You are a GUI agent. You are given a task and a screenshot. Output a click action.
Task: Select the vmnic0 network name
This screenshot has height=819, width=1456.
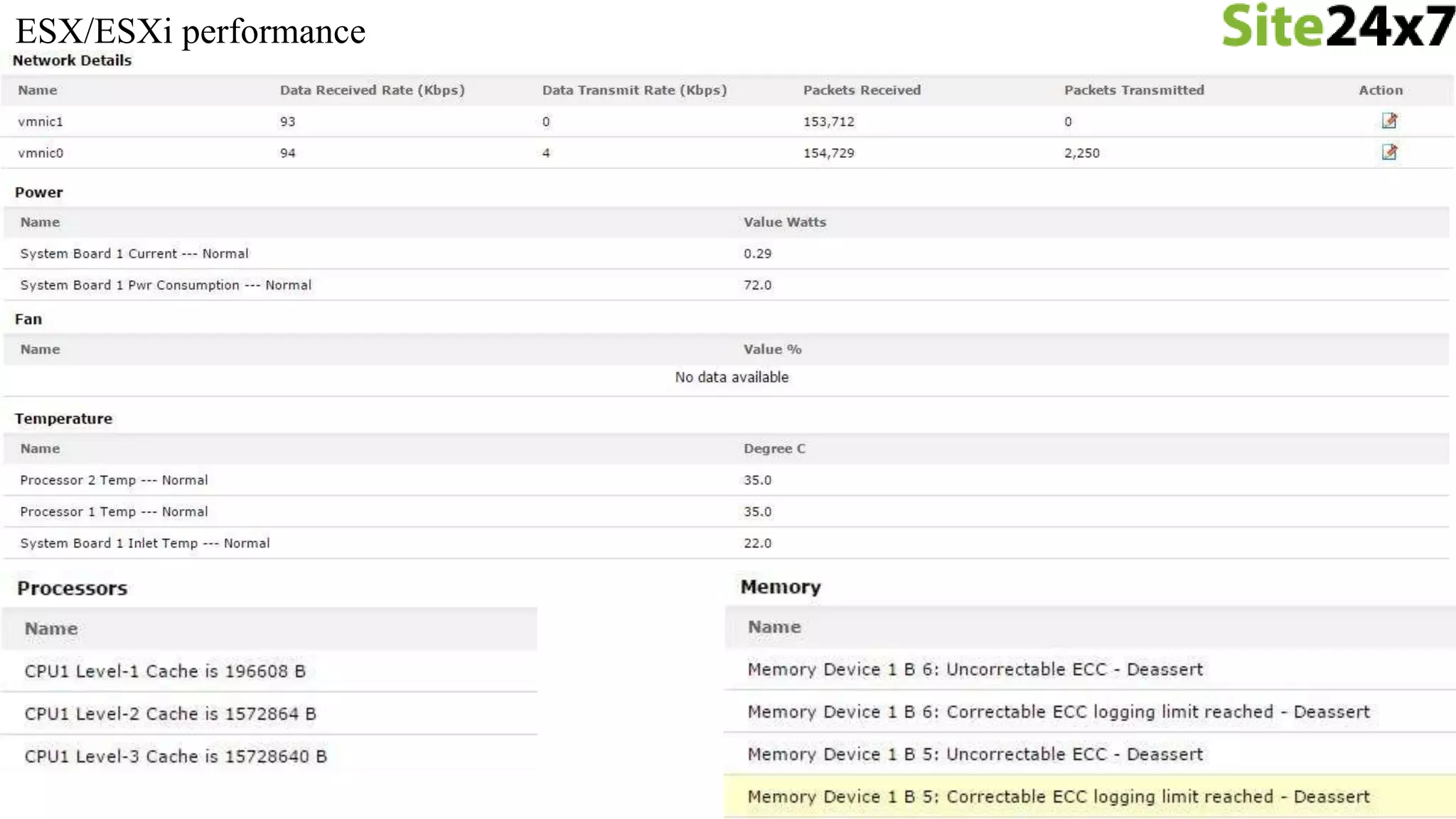tap(41, 153)
